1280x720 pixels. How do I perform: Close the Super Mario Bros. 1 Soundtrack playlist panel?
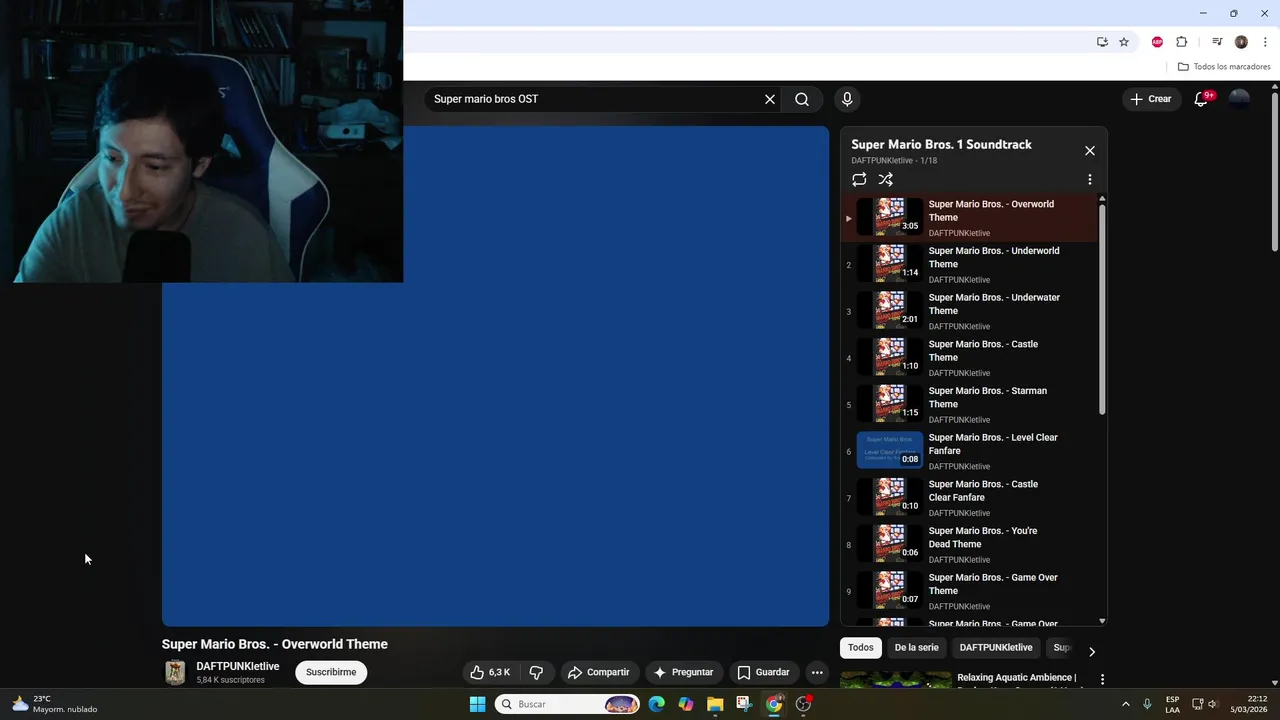1090,151
